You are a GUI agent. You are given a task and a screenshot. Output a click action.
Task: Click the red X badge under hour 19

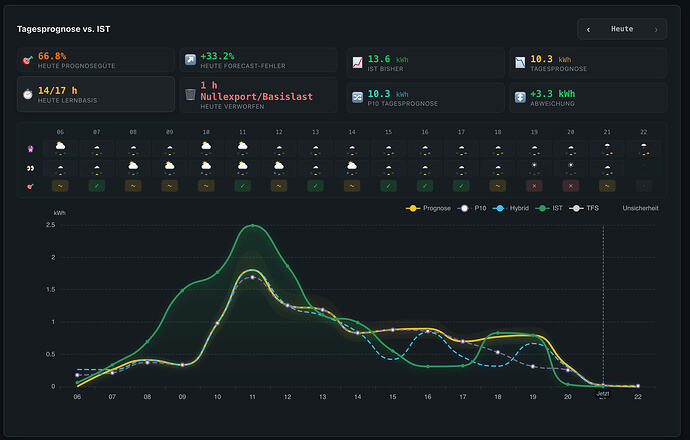(534, 186)
